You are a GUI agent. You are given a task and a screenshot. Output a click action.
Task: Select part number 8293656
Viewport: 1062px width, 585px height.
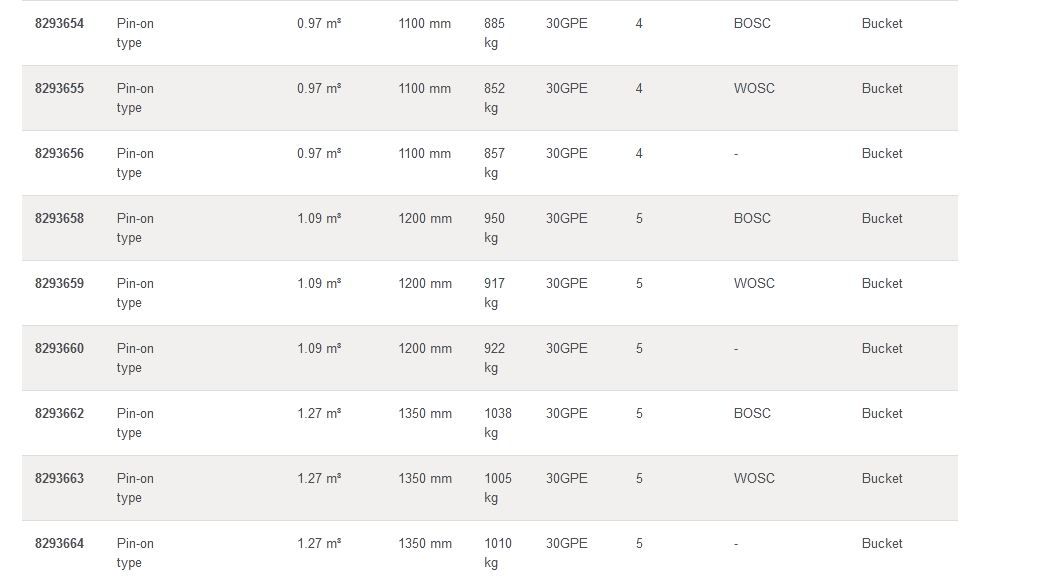coord(59,153)
